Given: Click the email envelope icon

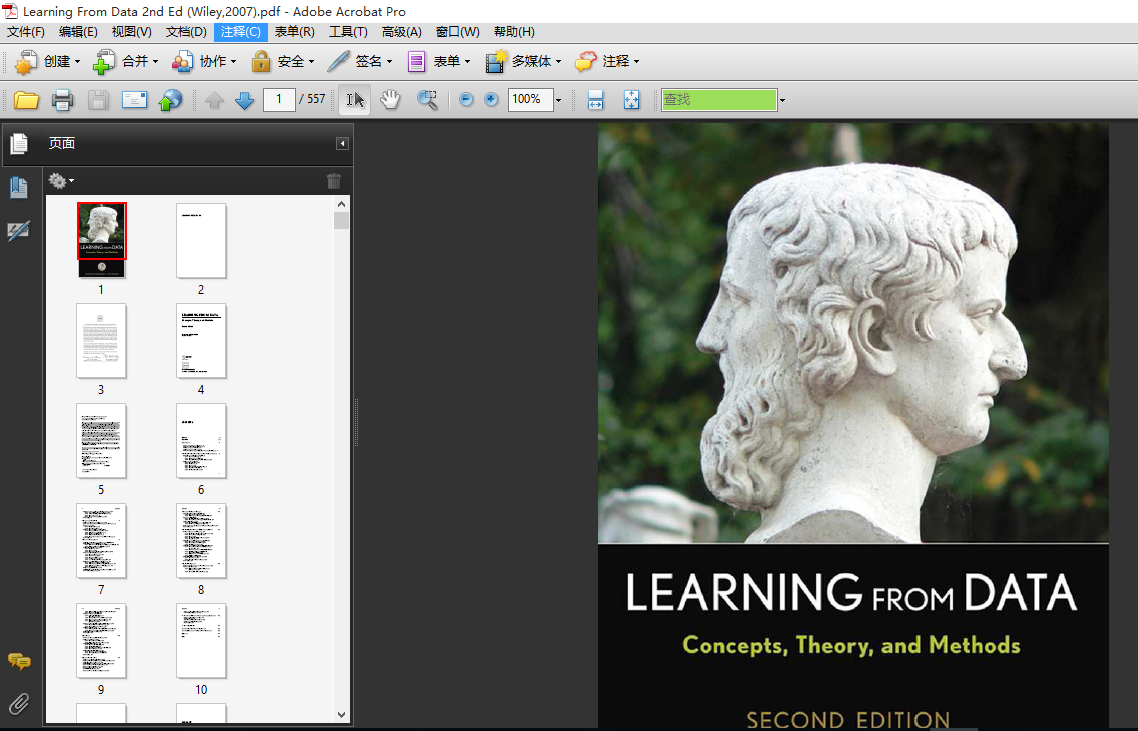Looking at the screenshot, I should pos(134,99).
